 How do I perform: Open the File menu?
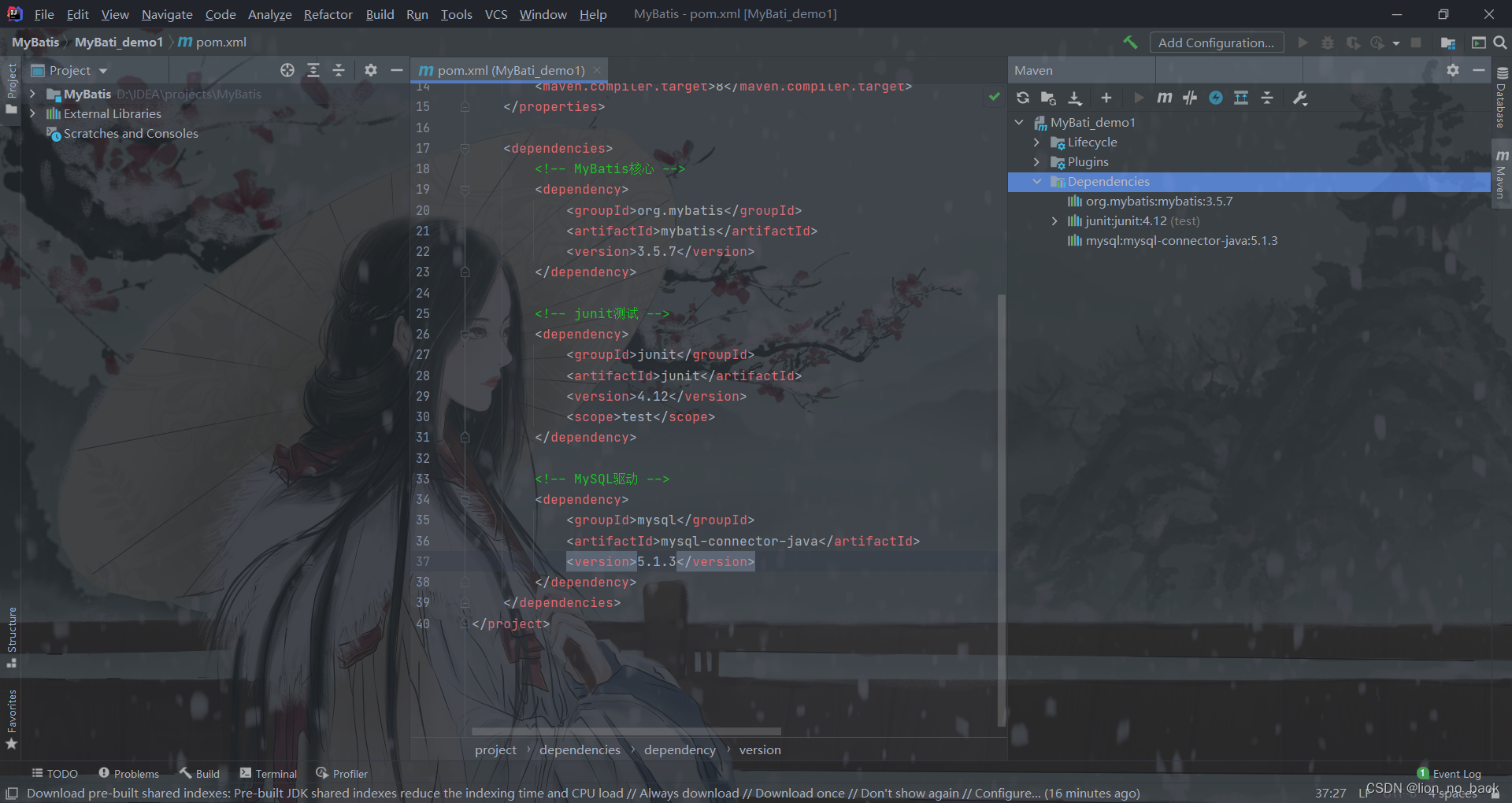(x=44, y=14)
